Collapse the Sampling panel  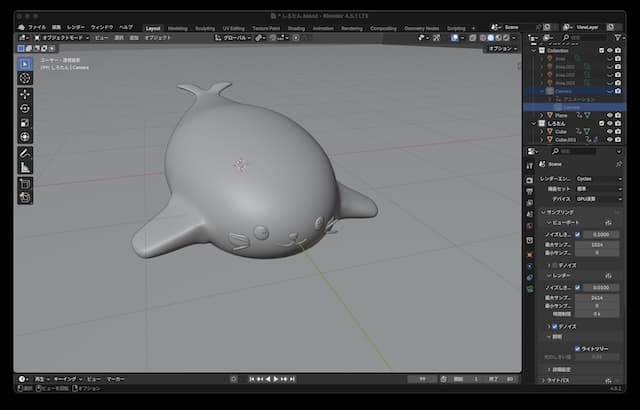click(543, 213)
